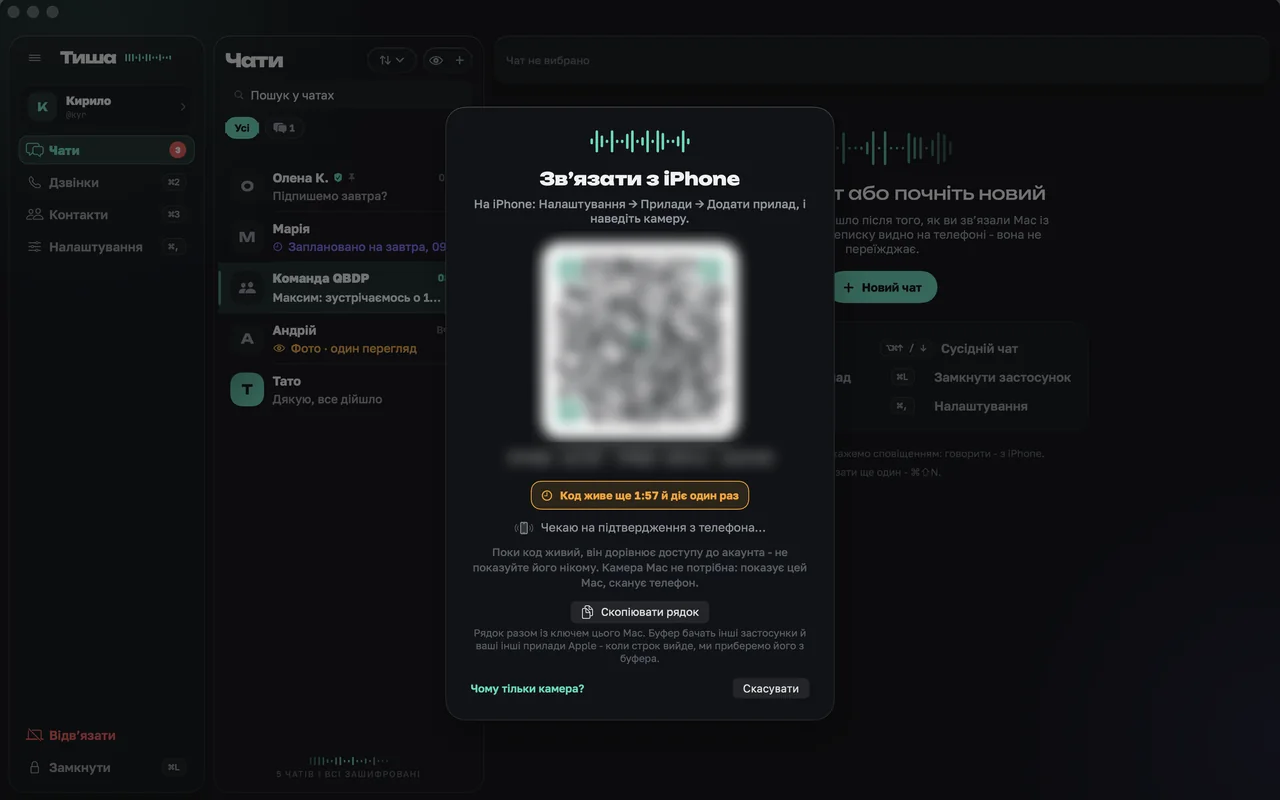
Task: Open the Чати section in sidebar
Action: [107, 150]
